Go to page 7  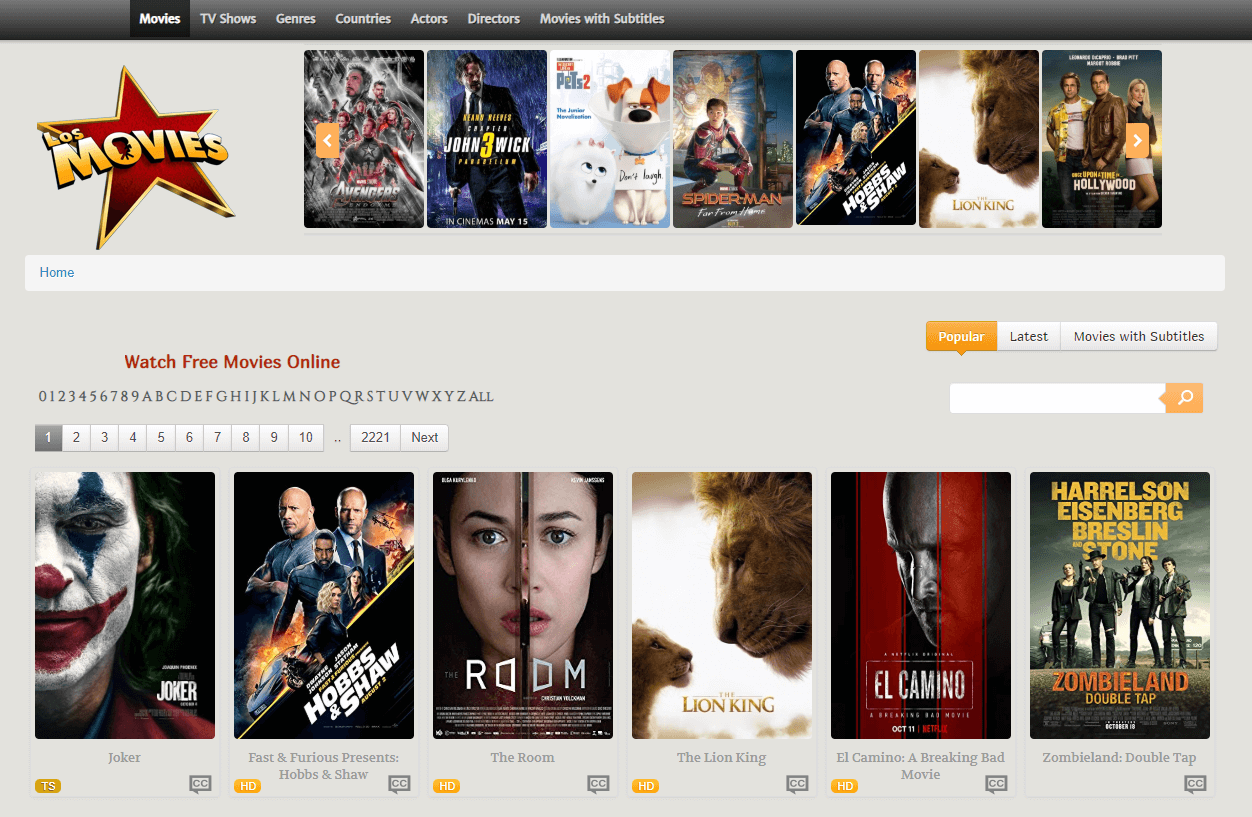coord(218,437)
